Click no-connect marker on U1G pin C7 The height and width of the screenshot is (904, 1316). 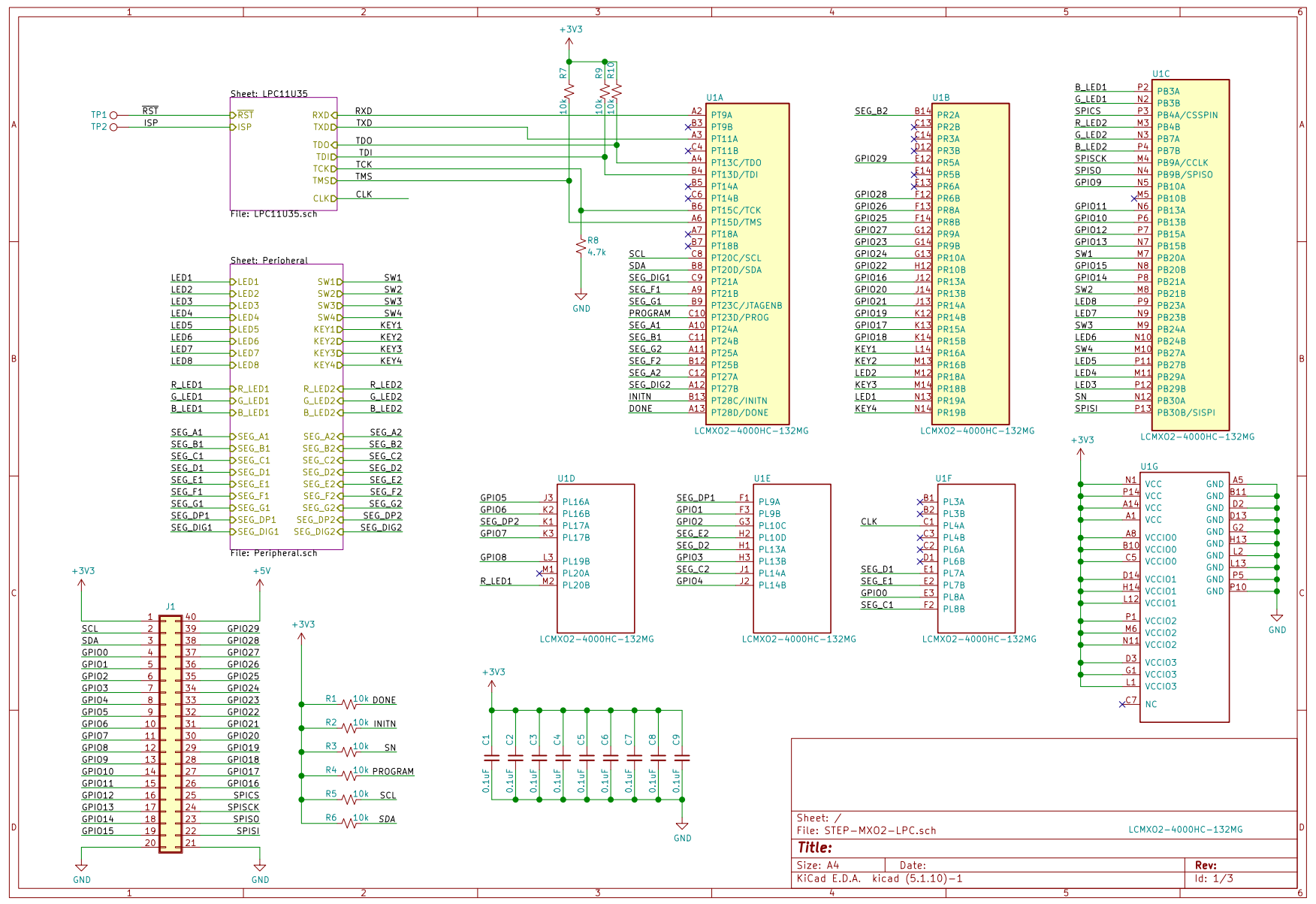(1122, 704)
